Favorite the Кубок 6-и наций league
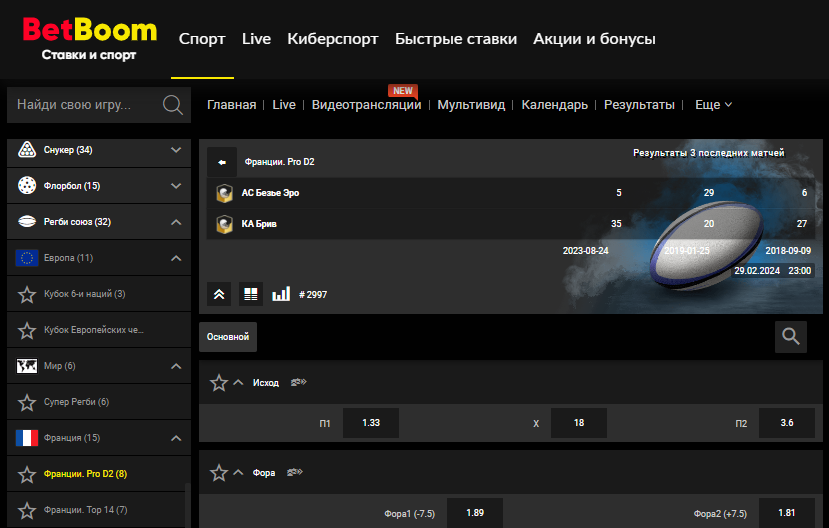The height and width of the screenshot is (528, 829). [x=27, y=294]
